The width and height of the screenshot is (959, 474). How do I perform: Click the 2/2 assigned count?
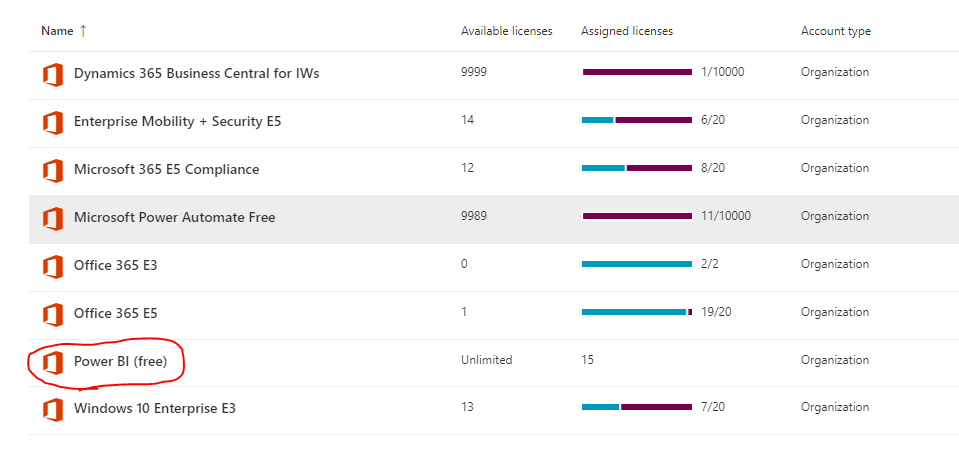710,264
